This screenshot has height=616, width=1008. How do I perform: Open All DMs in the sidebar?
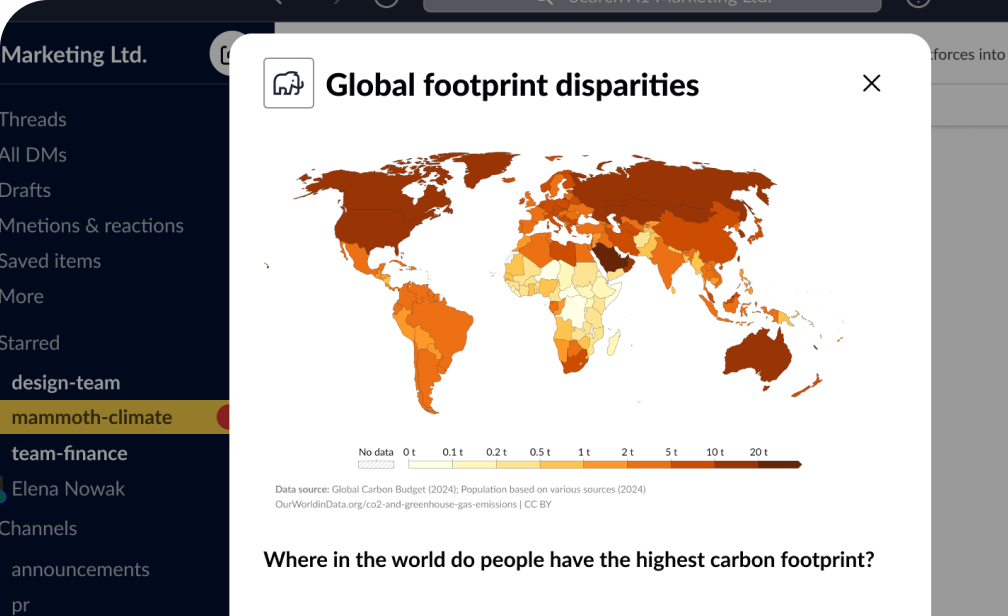(33, 155)
